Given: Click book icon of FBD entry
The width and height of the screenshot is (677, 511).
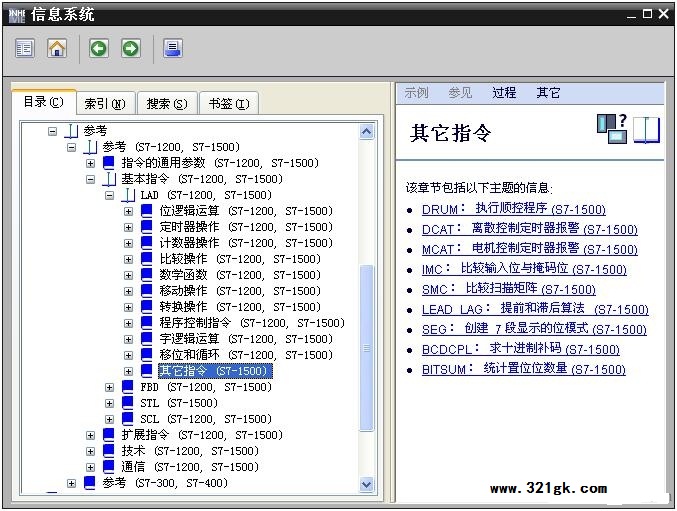Looking at the screenshot, I should coord(128,387).
